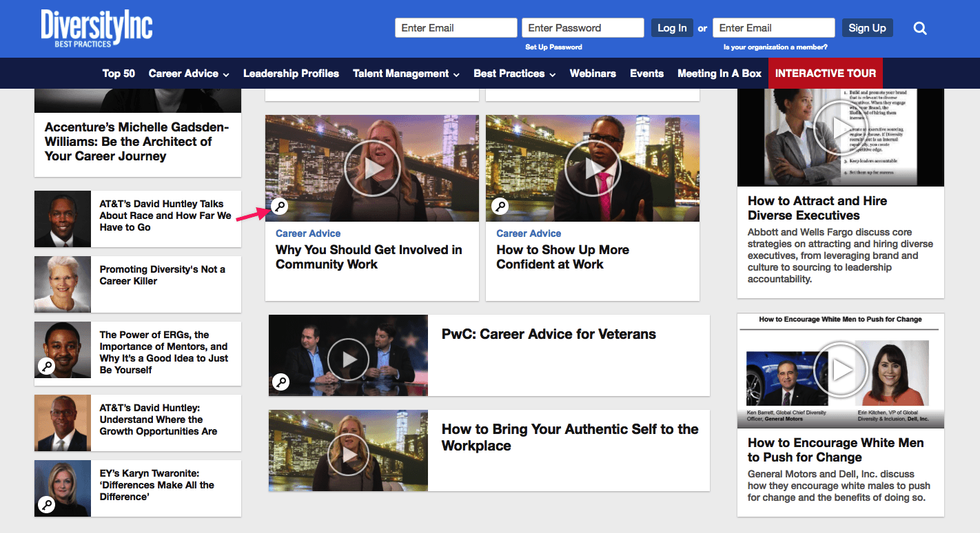This screenshot has height=533, width=980.
Task: Click key icon on community work thumbnail
Action: [x=281, y=207]
